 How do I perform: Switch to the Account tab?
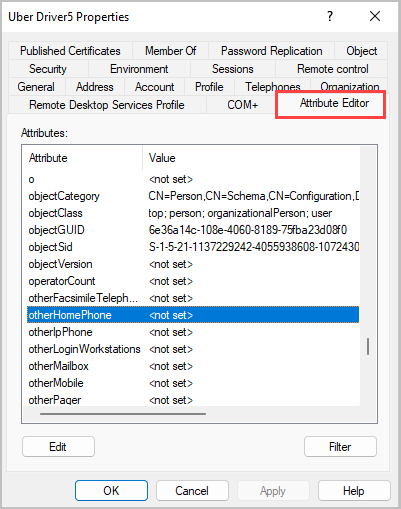154,87
